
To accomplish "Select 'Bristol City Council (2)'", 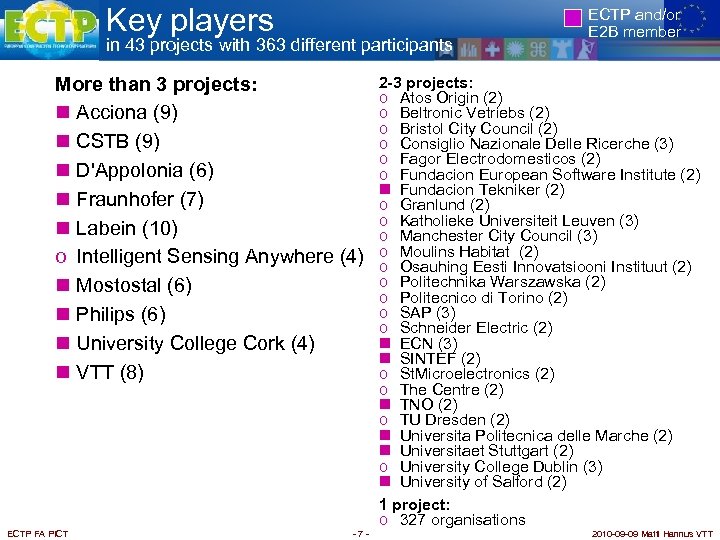I will [x=478, y=129].
